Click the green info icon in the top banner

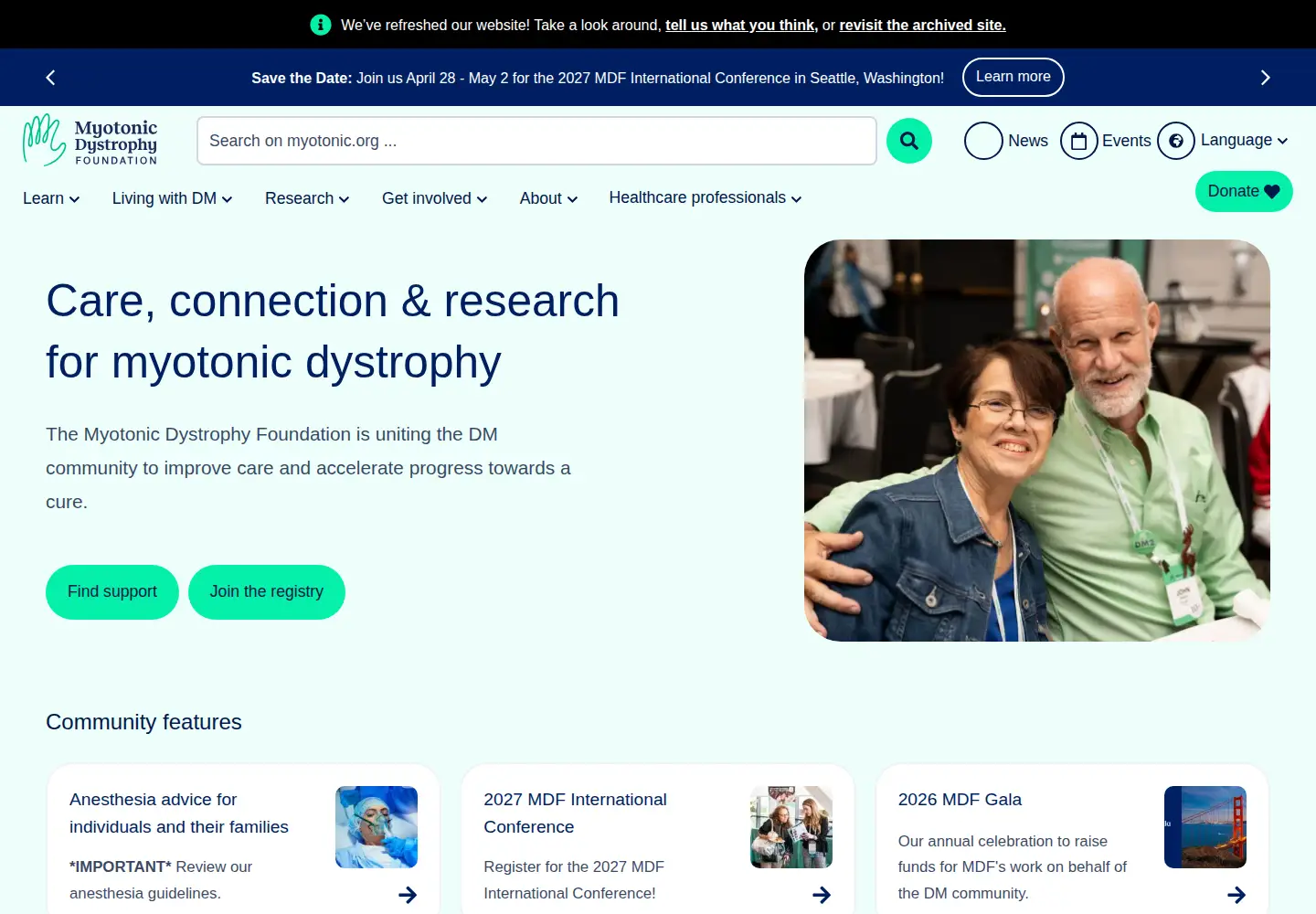(x=320, y=25)
